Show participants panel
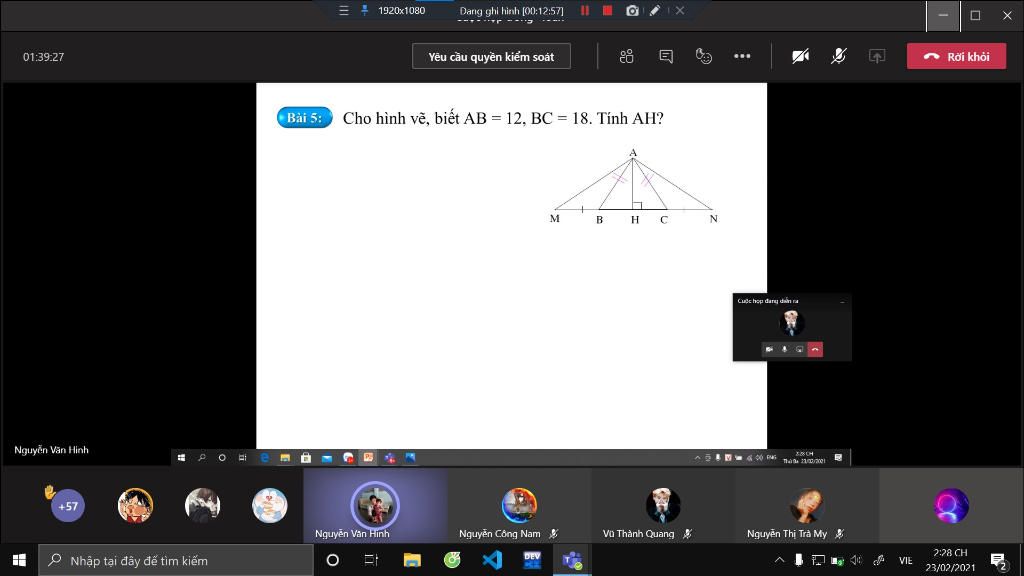1024x576 pixels. [x=626, y=57]
